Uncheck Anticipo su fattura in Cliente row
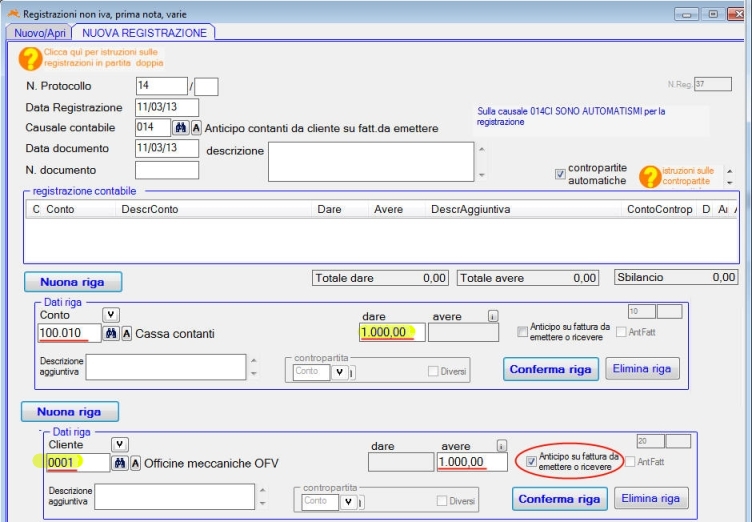 coord(531,462)
